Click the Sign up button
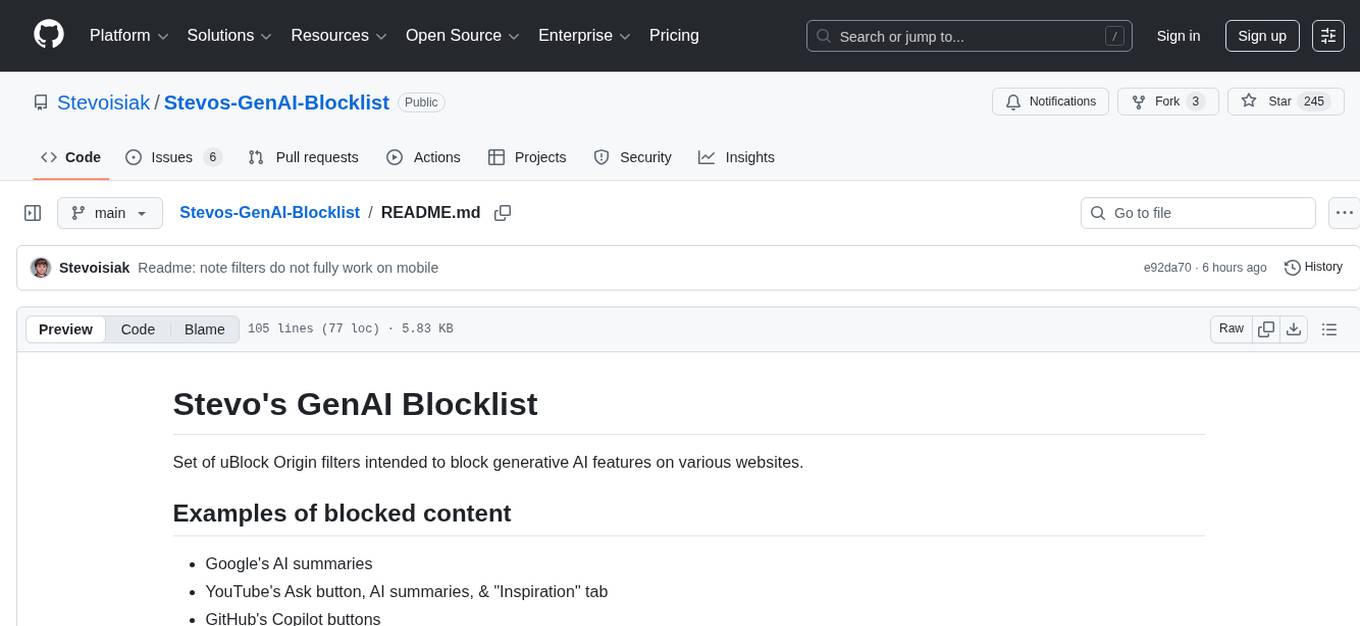 tap(1261, 35)
